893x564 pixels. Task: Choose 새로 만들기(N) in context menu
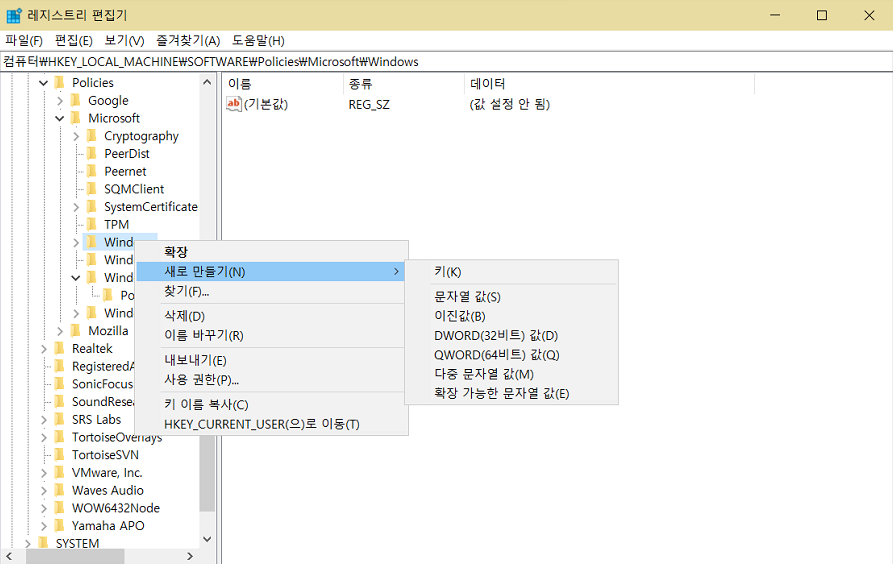pos(272,271)
